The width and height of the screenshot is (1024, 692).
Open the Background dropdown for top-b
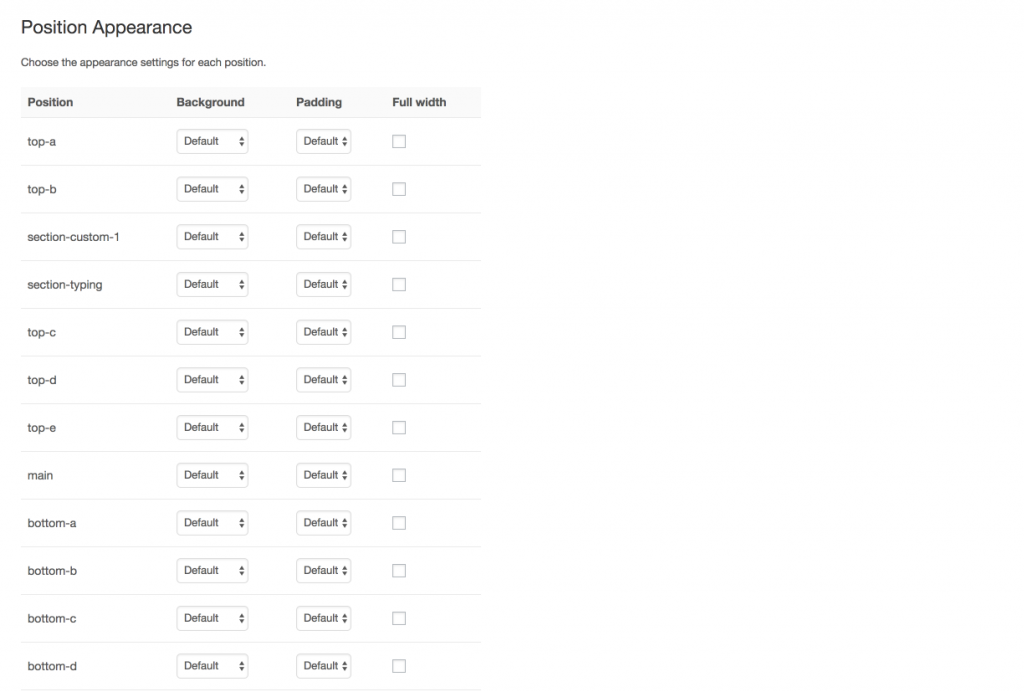(212, 189)
